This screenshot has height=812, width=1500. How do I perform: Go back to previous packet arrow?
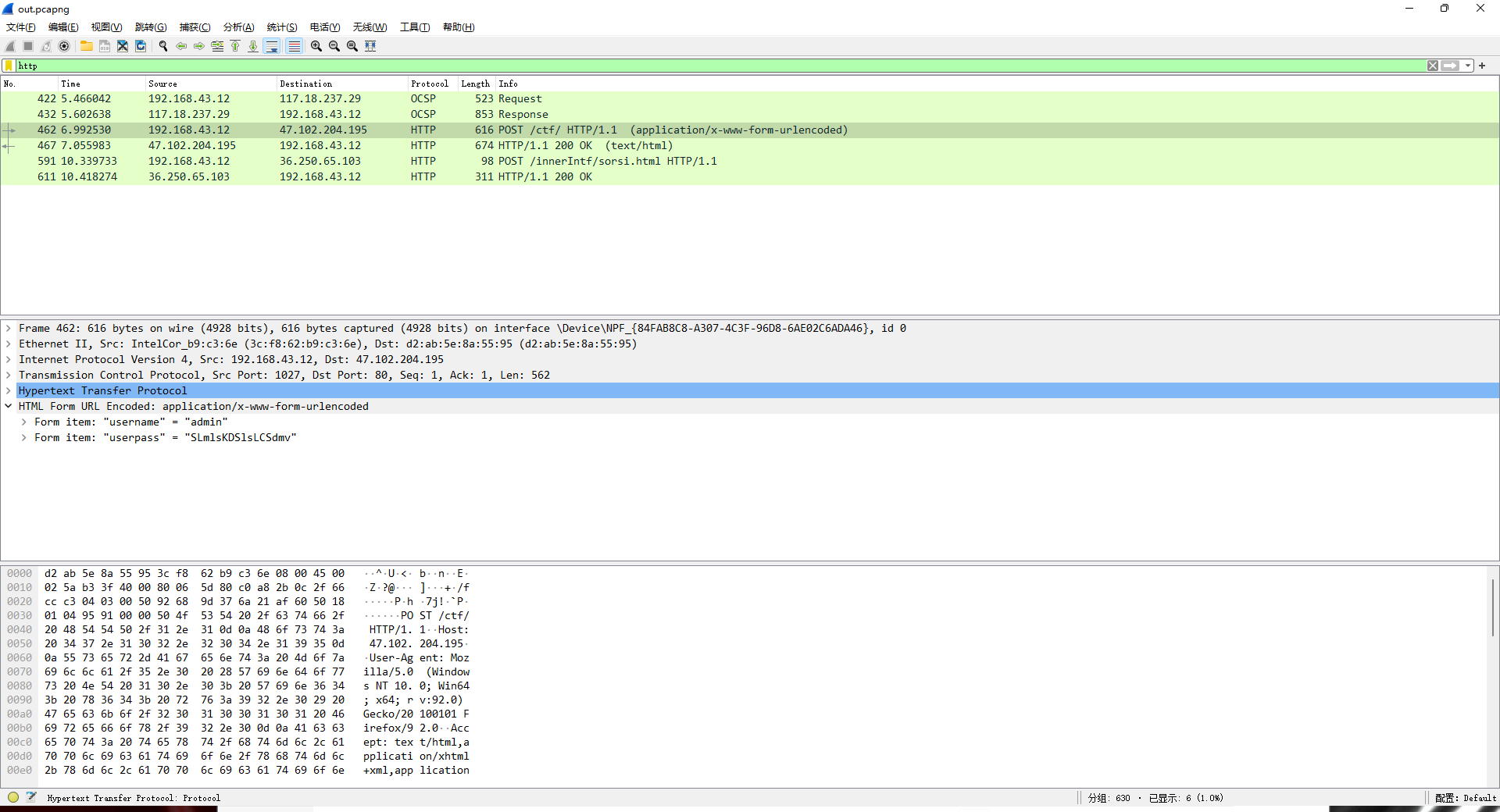181,46
